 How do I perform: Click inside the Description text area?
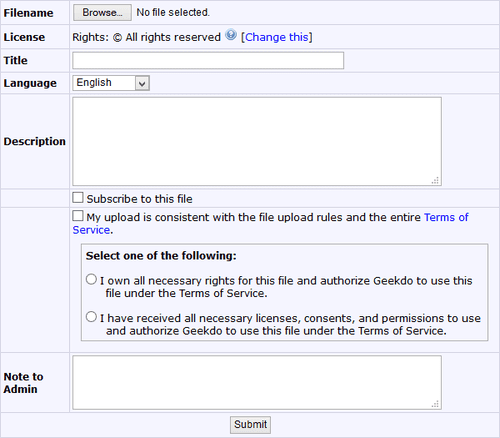click(257, 141)
